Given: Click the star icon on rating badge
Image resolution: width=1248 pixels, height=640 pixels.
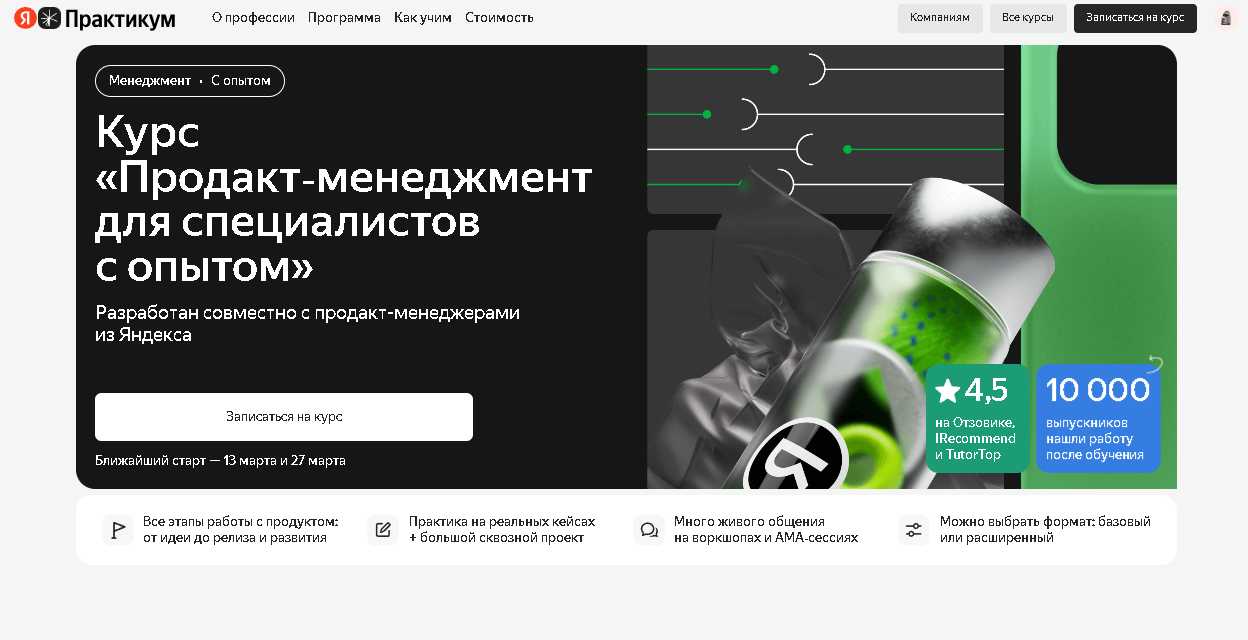Looking at the screenshot, I should [x=947, y=391].
